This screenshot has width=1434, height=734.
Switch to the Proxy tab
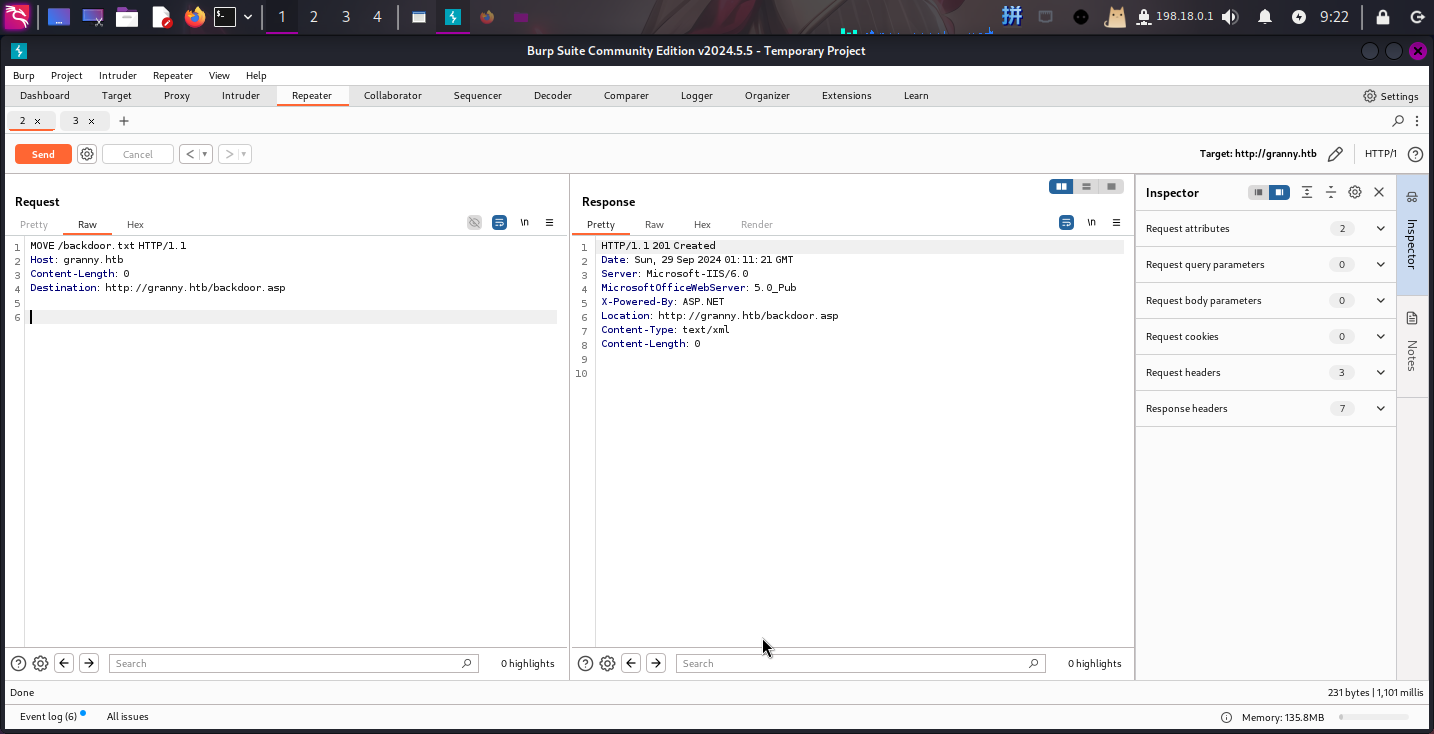pos(177,96)
